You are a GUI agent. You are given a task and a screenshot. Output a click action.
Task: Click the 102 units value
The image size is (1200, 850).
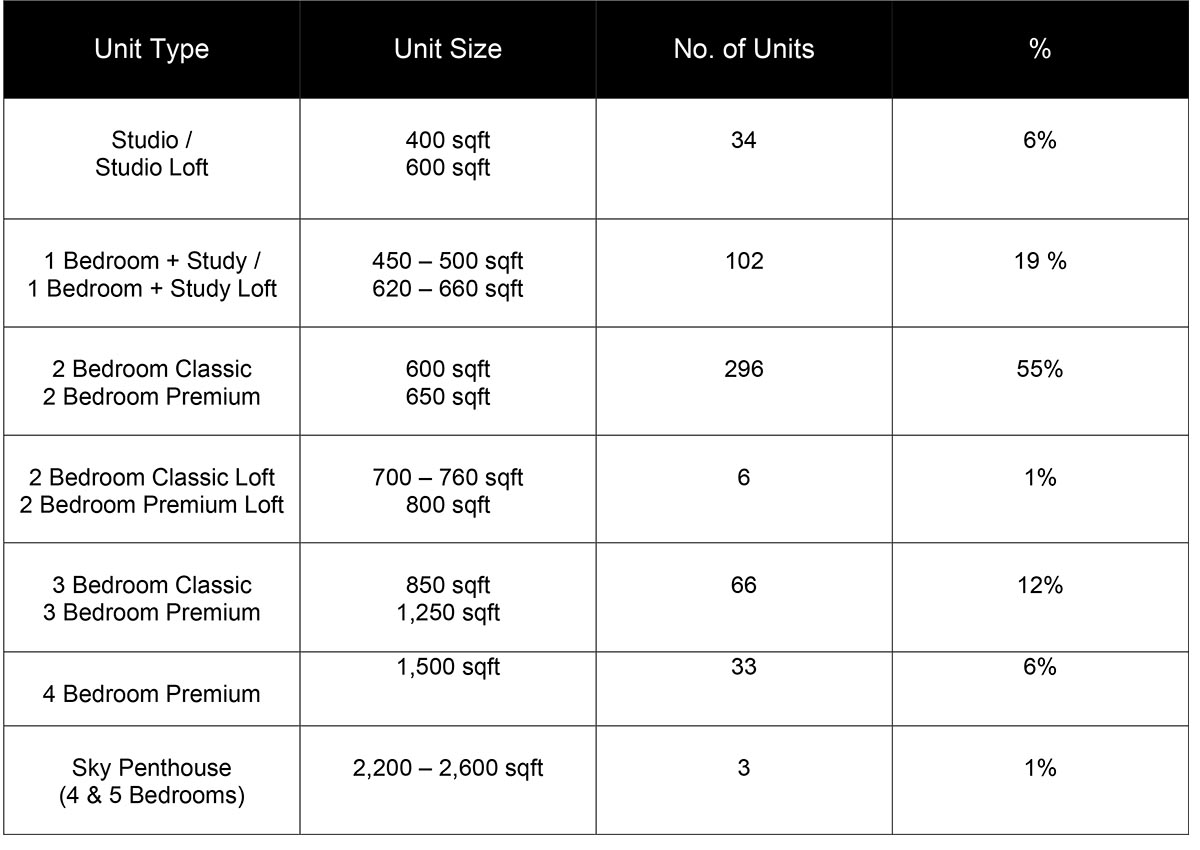tap(744, 273)
